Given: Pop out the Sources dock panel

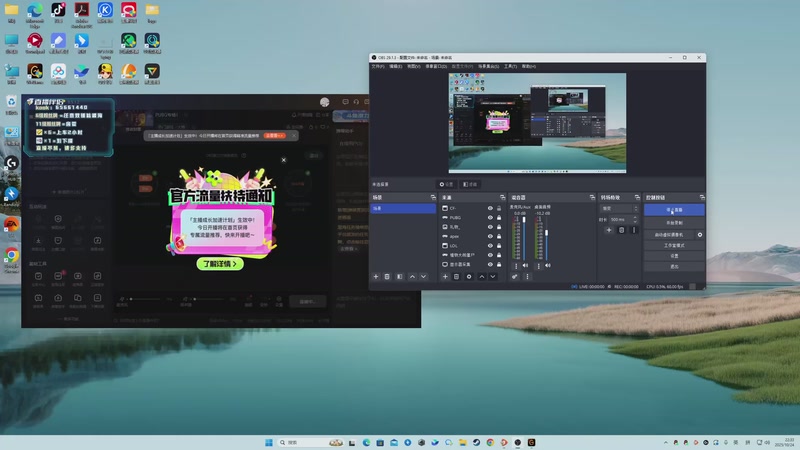Looking at the screenshot, I should click(x=503, y=197).
